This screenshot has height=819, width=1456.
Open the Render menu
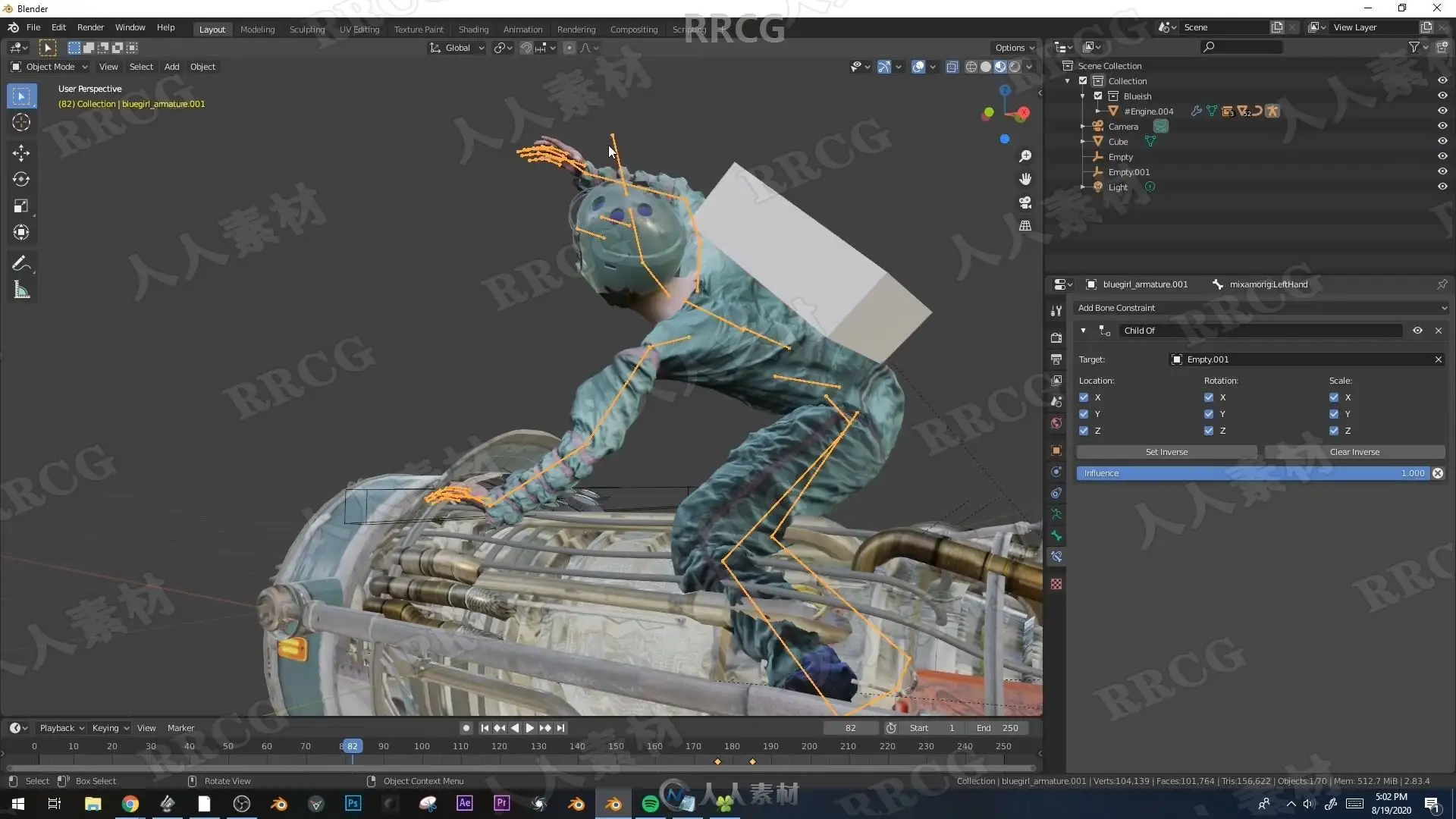pyautogui.click(x=90, y=27)
